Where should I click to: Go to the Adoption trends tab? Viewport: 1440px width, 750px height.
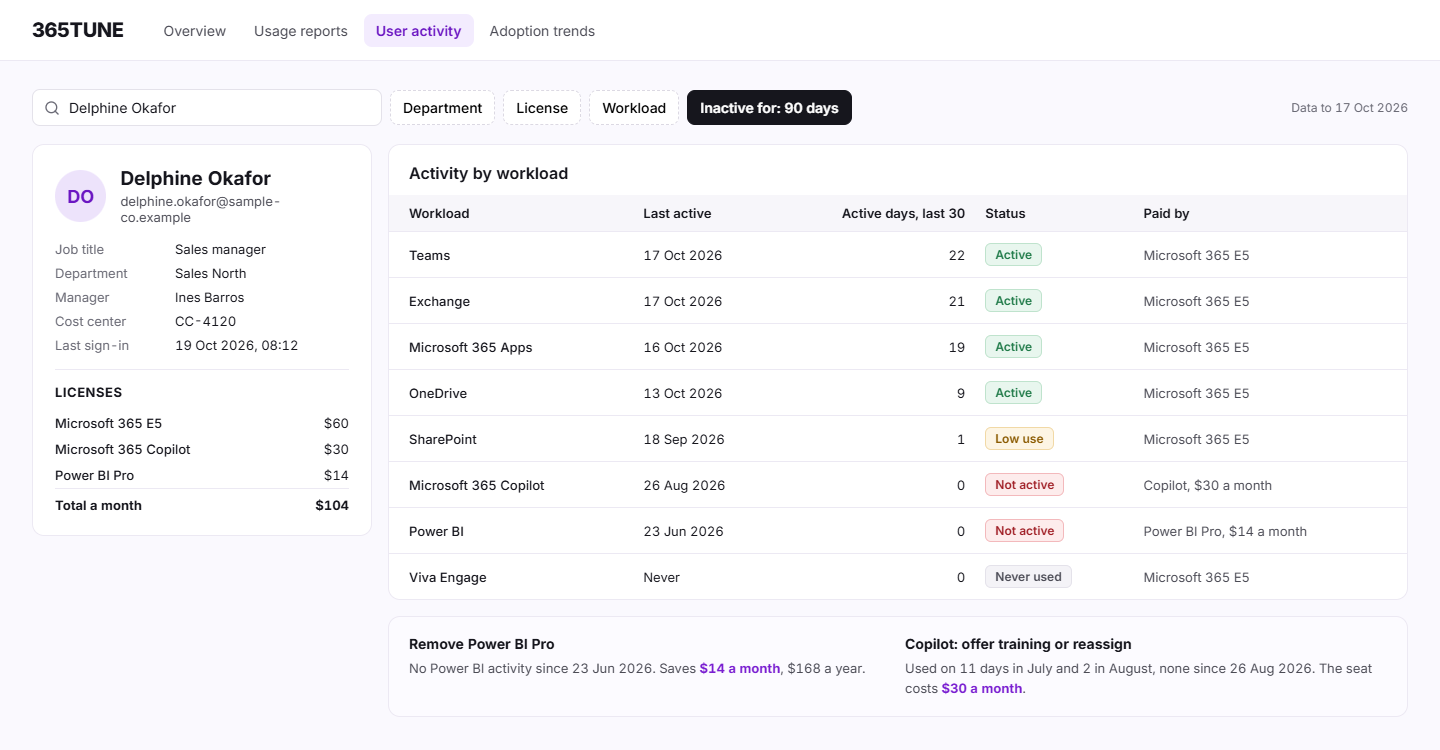[x=542, y=31]
